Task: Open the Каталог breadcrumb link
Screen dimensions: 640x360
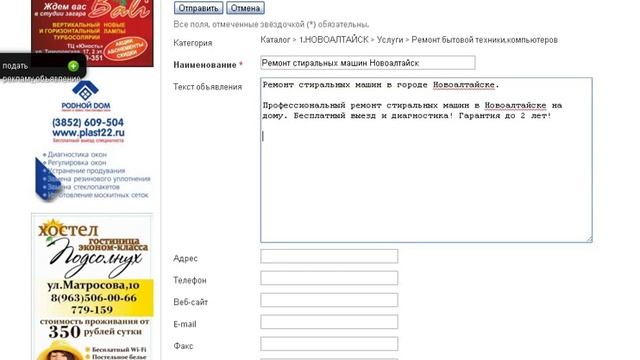Action: pyautogui.click(x=276, y=40)
